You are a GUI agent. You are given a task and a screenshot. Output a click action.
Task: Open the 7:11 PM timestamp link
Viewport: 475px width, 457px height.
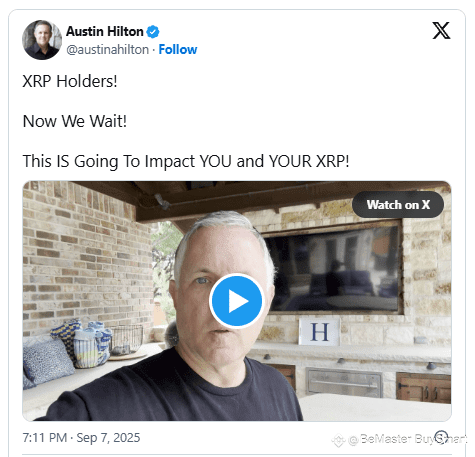click(45, 437)
